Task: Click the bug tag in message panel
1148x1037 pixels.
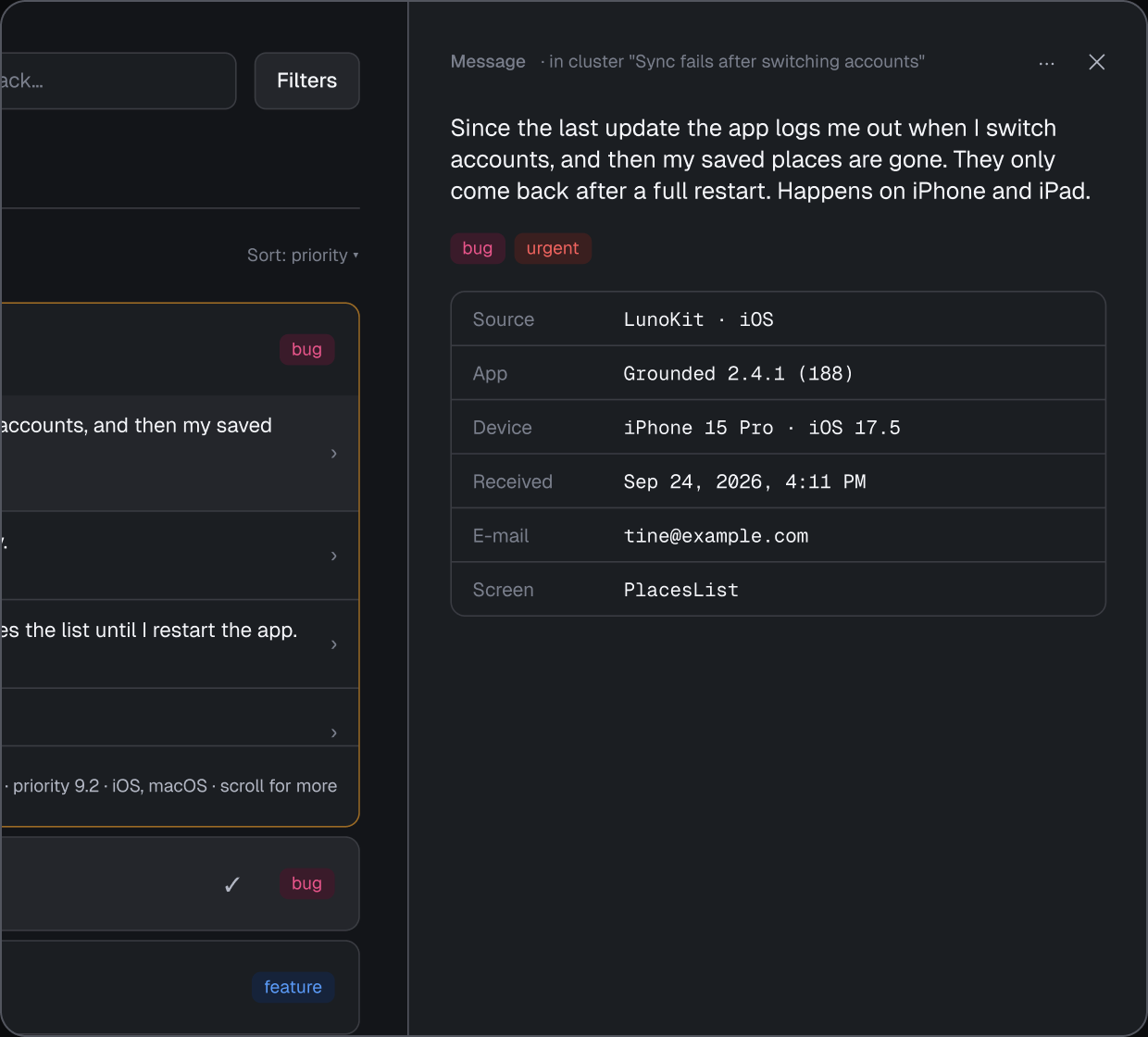Action: click(x=478, y=248)
